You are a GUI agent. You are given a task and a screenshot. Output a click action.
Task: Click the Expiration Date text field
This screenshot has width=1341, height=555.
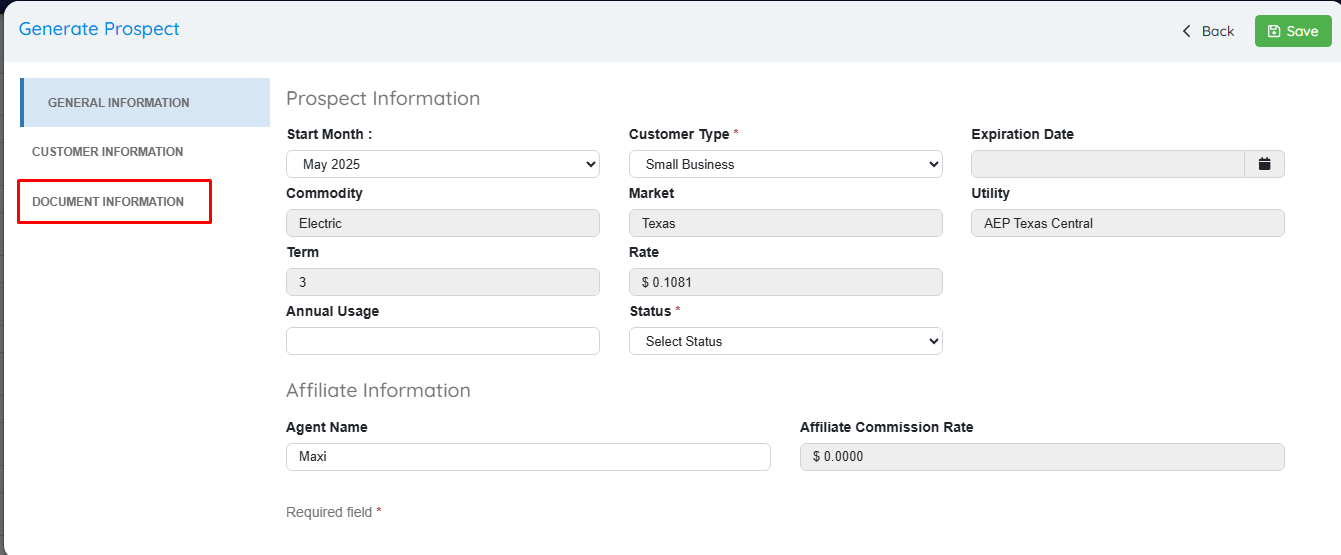1107,164
